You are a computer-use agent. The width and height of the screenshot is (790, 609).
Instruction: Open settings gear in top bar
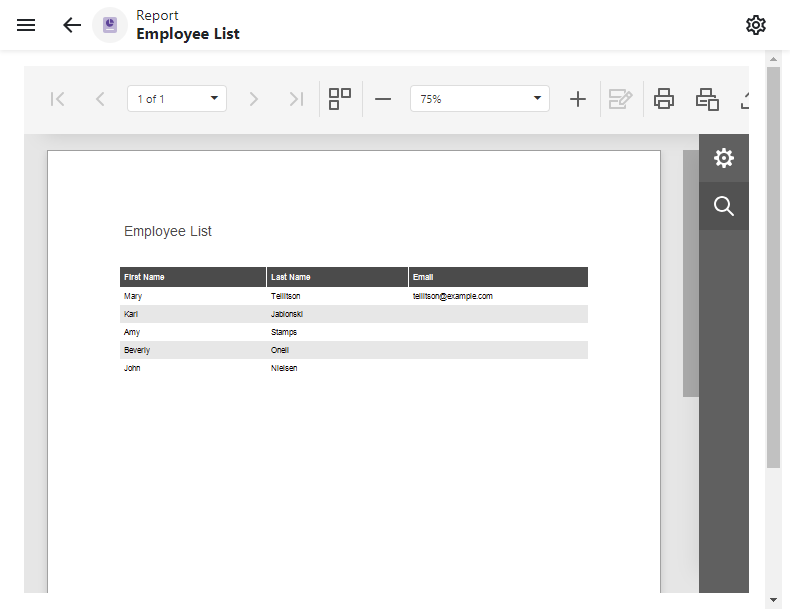756,25
